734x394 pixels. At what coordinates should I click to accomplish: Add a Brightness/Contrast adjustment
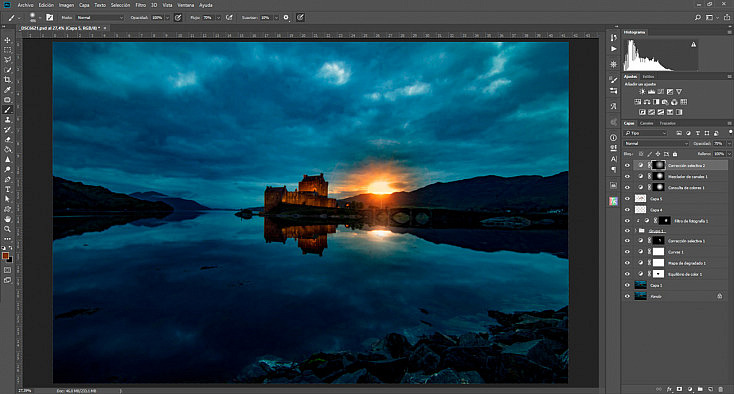click(642, 92)
